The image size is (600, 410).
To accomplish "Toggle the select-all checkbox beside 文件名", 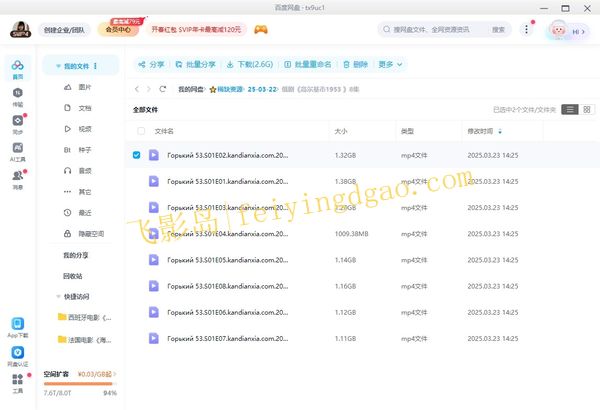I will (x=141, y=131).
